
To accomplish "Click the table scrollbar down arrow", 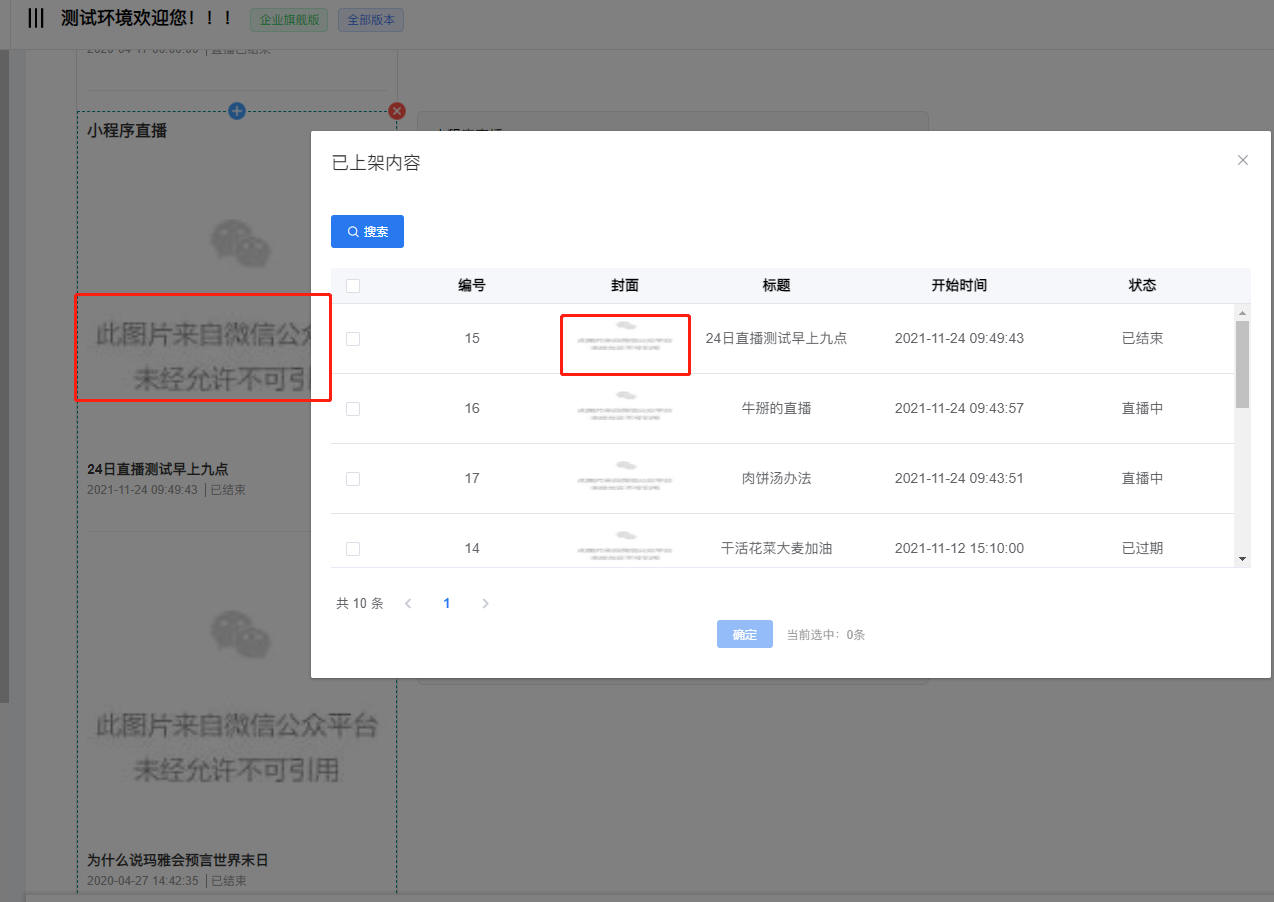I will pyautogui.click(x=1242, y=559).
